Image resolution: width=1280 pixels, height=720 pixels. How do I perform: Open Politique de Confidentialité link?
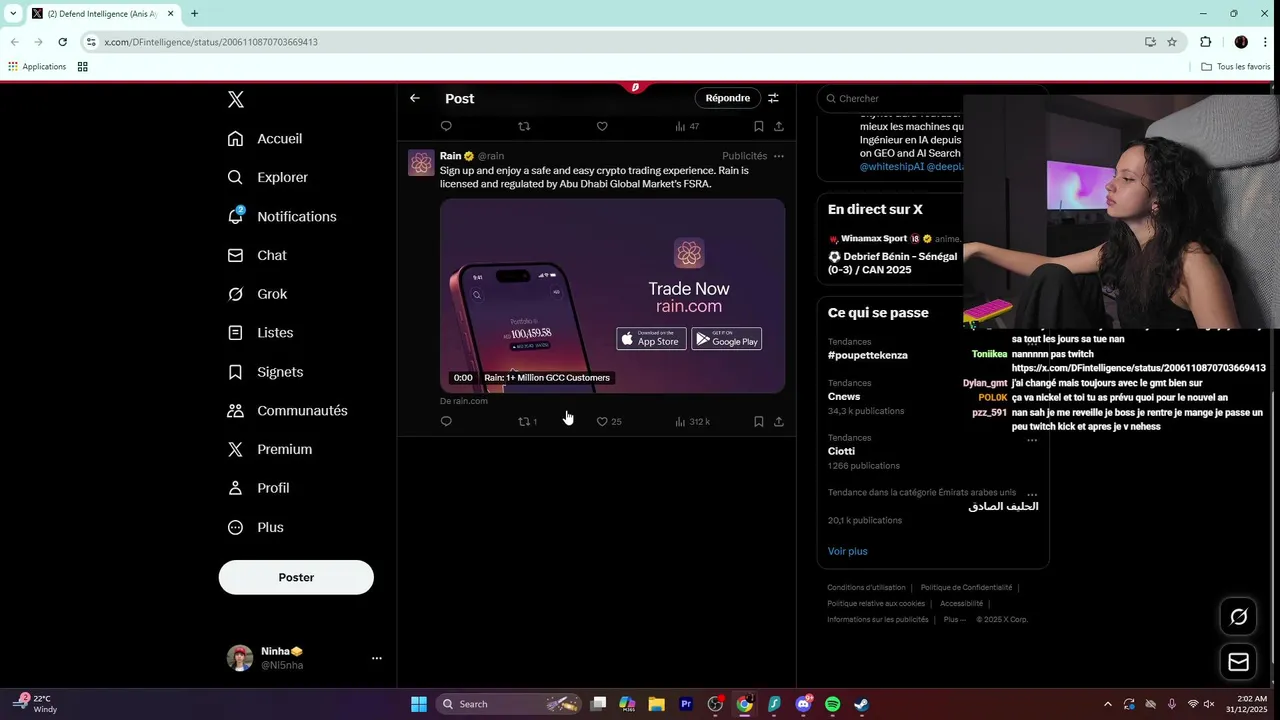click(966, 588)
